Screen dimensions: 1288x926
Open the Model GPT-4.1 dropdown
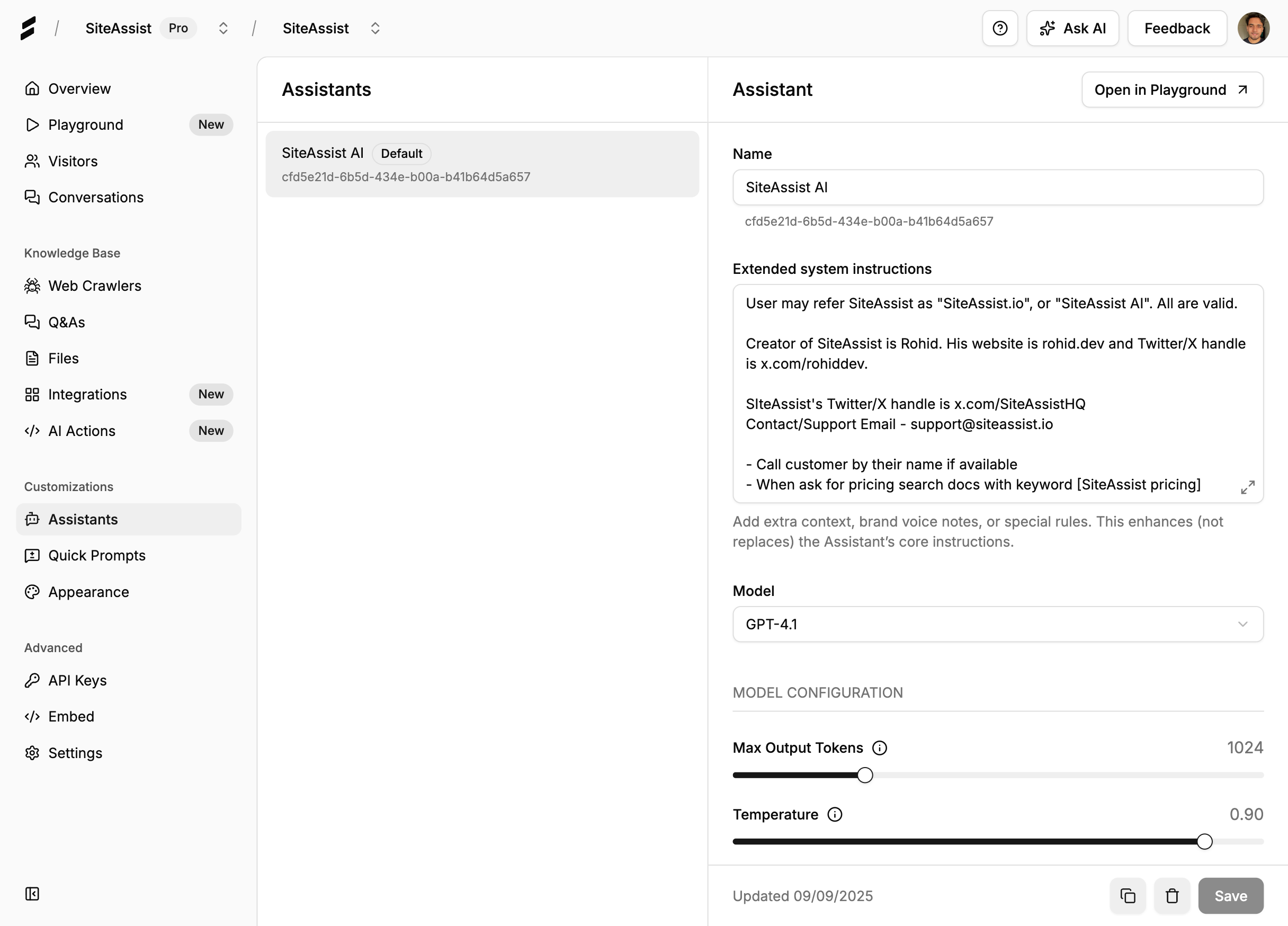click(x=997, y=624)
